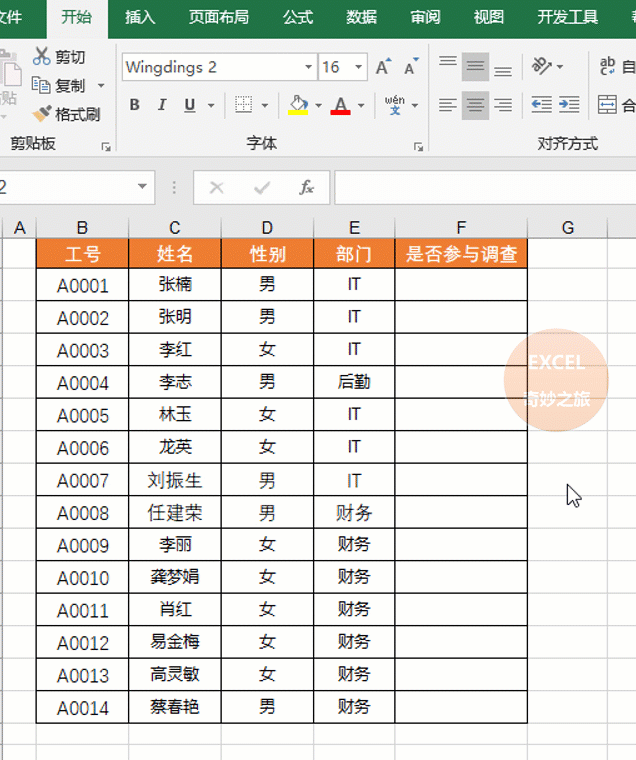Open the Name Box dropdown
Image resolution: width=636 pixels, height=760 pixels.
tap(142, 186)
